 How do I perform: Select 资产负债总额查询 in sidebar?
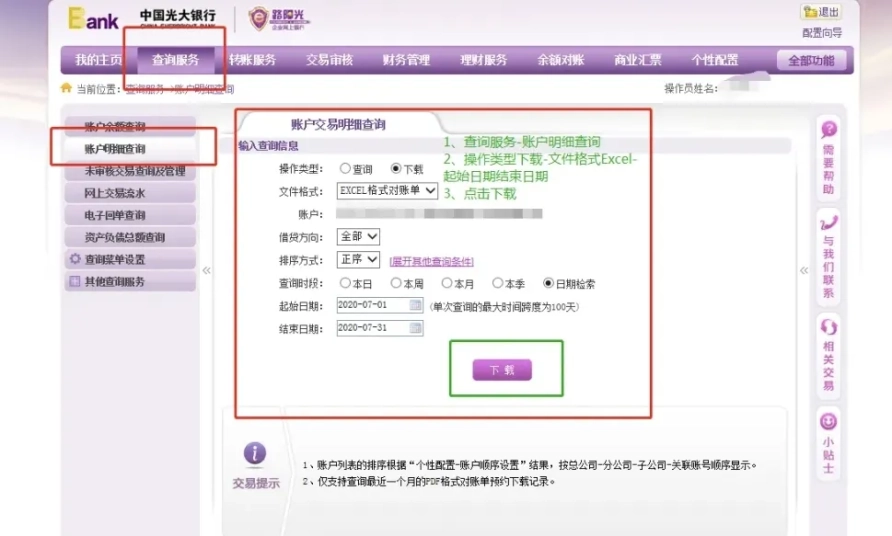tap(131, 237)
